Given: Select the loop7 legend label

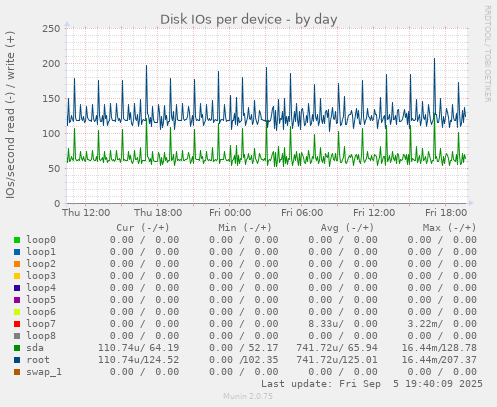Looking at the screenshot, I should [41, 324].
